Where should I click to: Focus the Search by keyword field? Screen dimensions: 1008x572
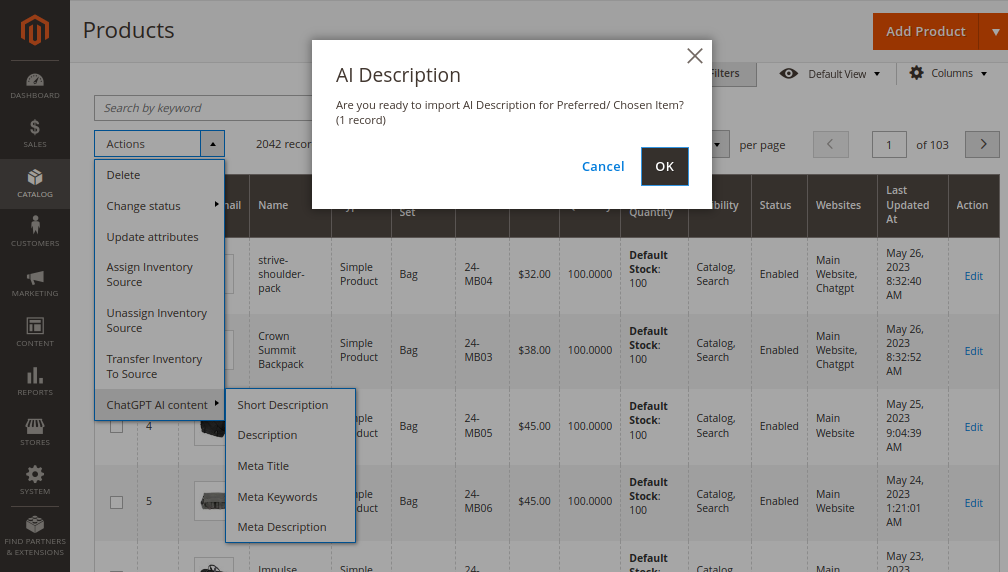click(203, 108)
